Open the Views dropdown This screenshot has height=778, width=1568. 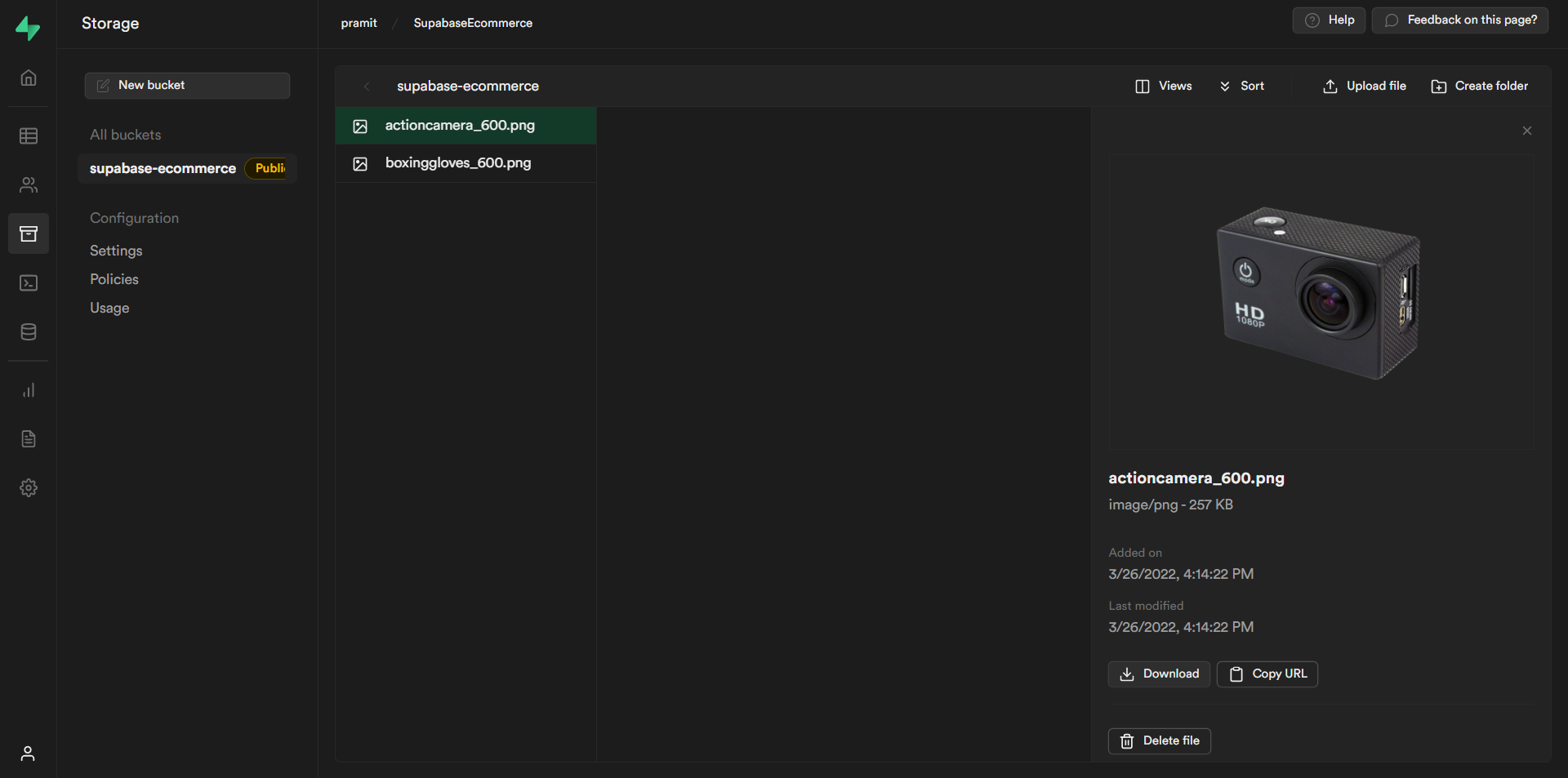pyautogui.click(x=1164, y=87)
